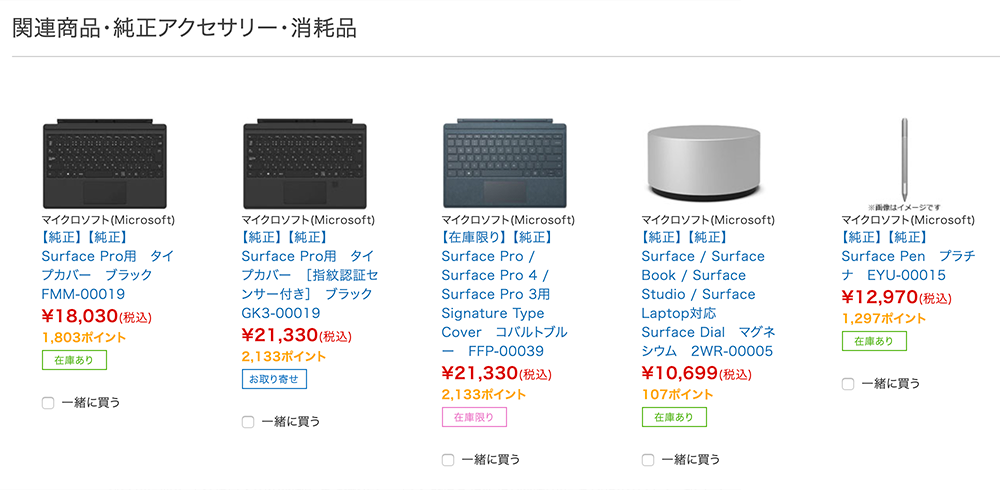The height and width of the screenshot is (490, 1000).
Task: Open Surface Pro用 タイプカバー ブラック FMM-00019 link
Action: [107, 275]
